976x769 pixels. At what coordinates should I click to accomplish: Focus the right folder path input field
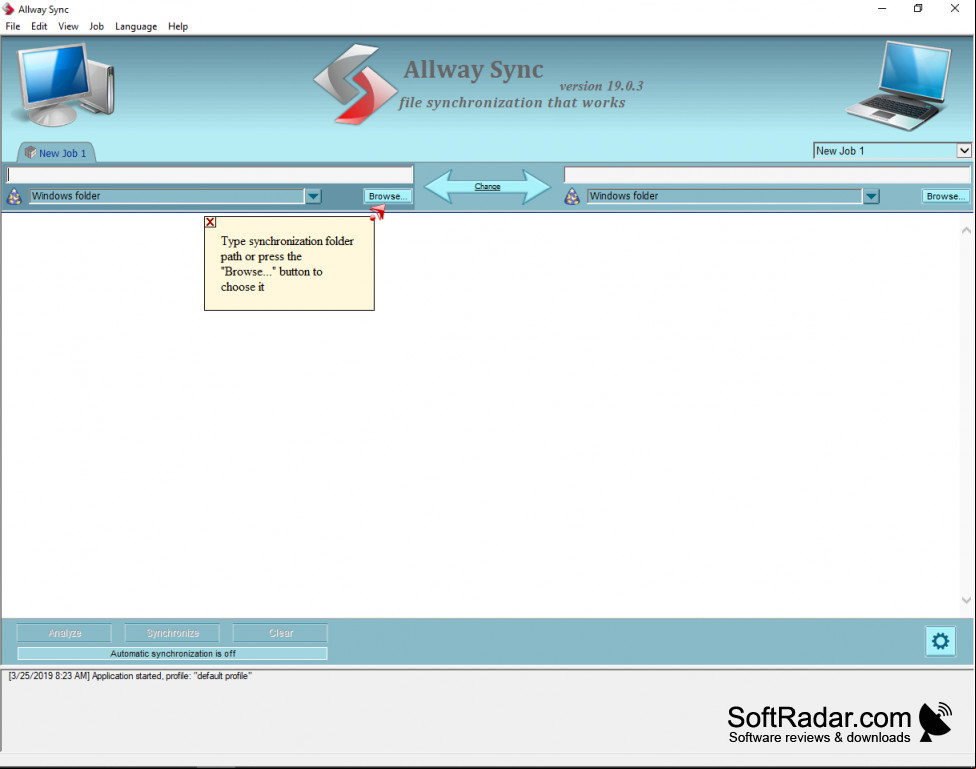pyautogui.click(x=767, y=174)
